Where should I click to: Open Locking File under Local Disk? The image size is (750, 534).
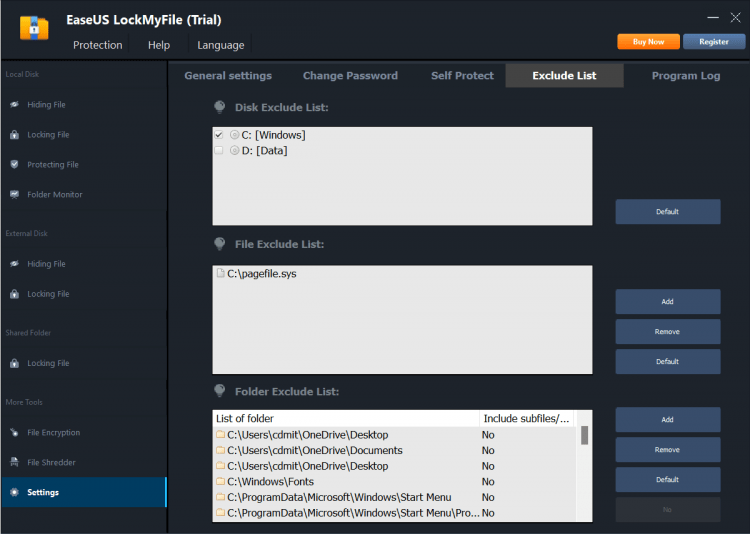[x=48, y=135]
